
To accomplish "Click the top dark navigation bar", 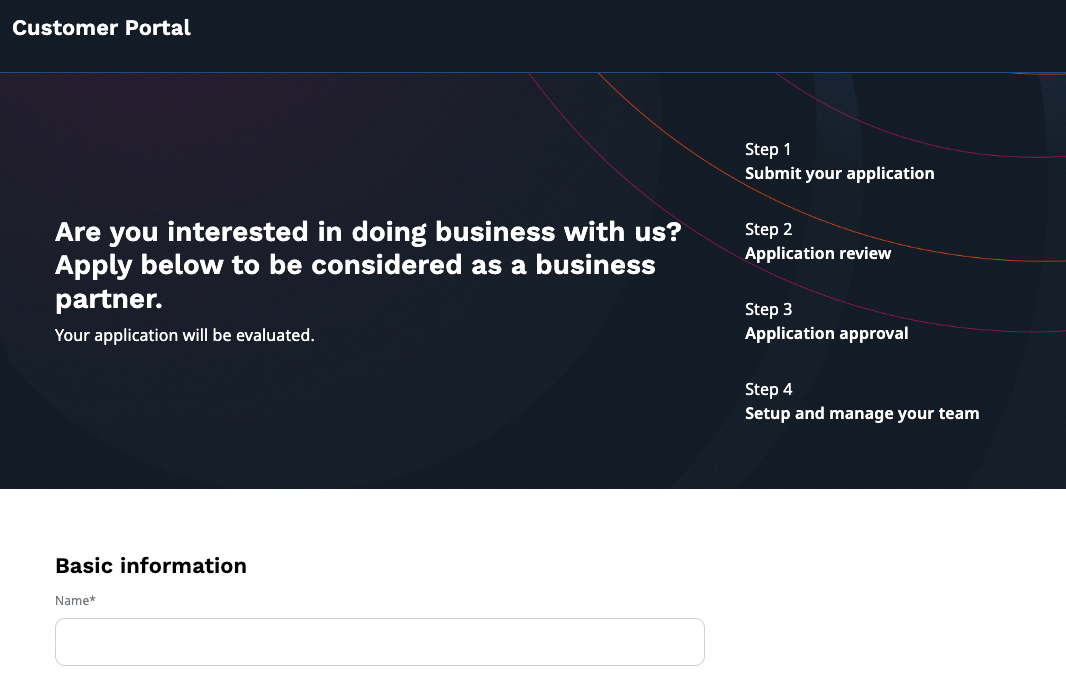I will click(x=533, y=35).
